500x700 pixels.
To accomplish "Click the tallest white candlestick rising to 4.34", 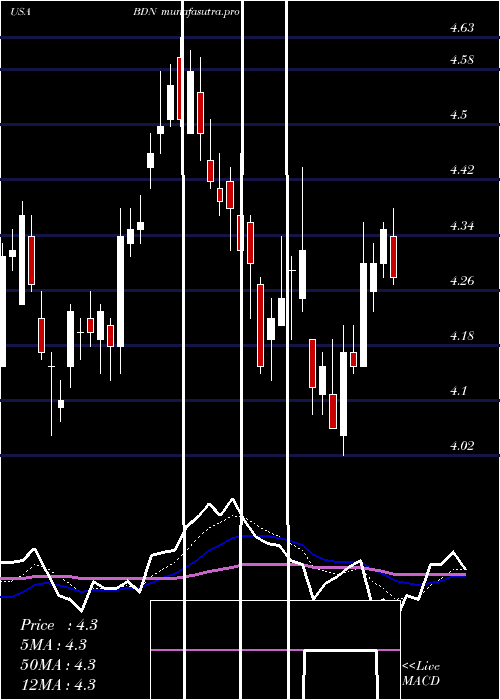I will (121, 291).
